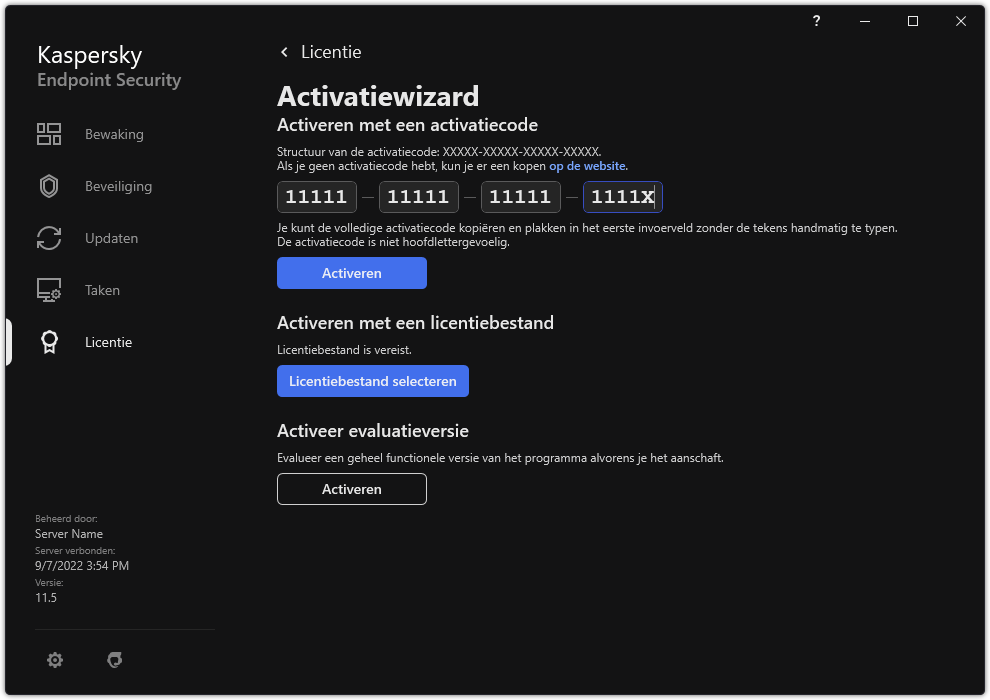The height and width of the screenshot is (700, 990).
Task: Click Licentiebestand selecteren
Action: (x=372, y=381)
